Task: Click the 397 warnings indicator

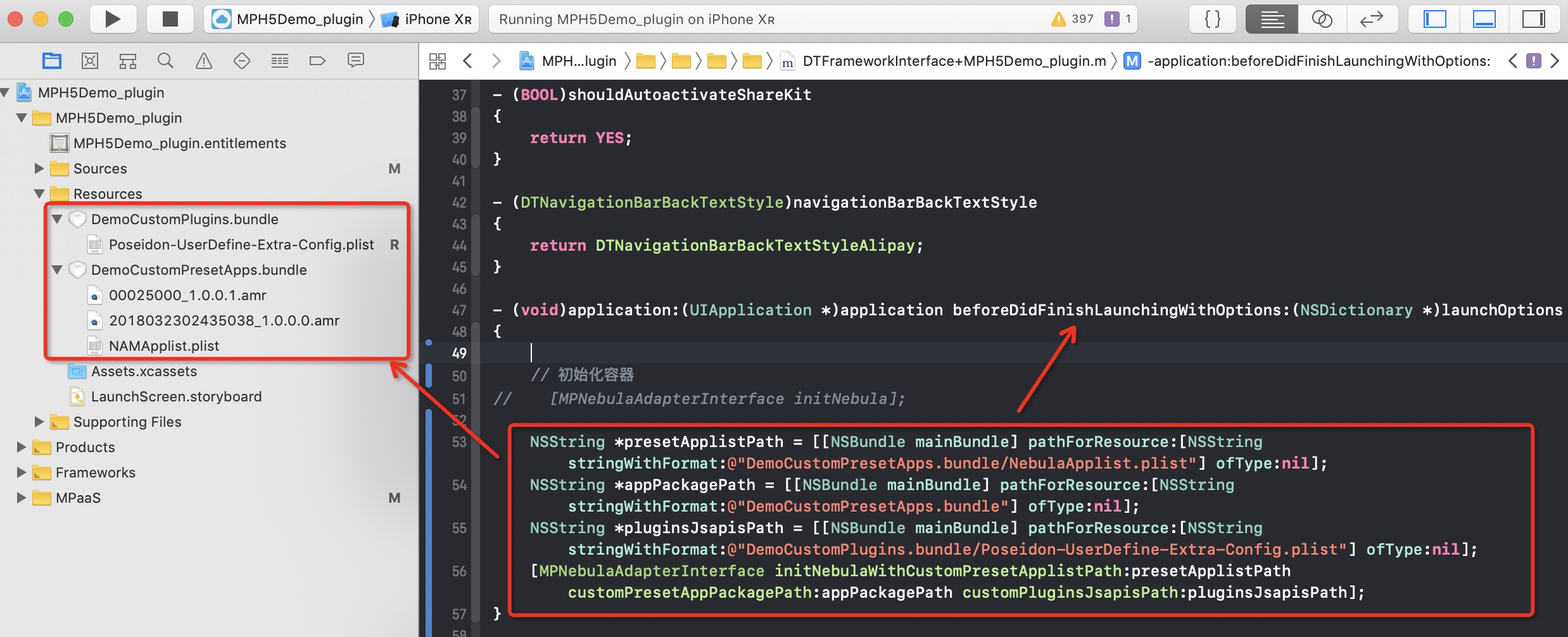Action: [x=1073, y=19]
